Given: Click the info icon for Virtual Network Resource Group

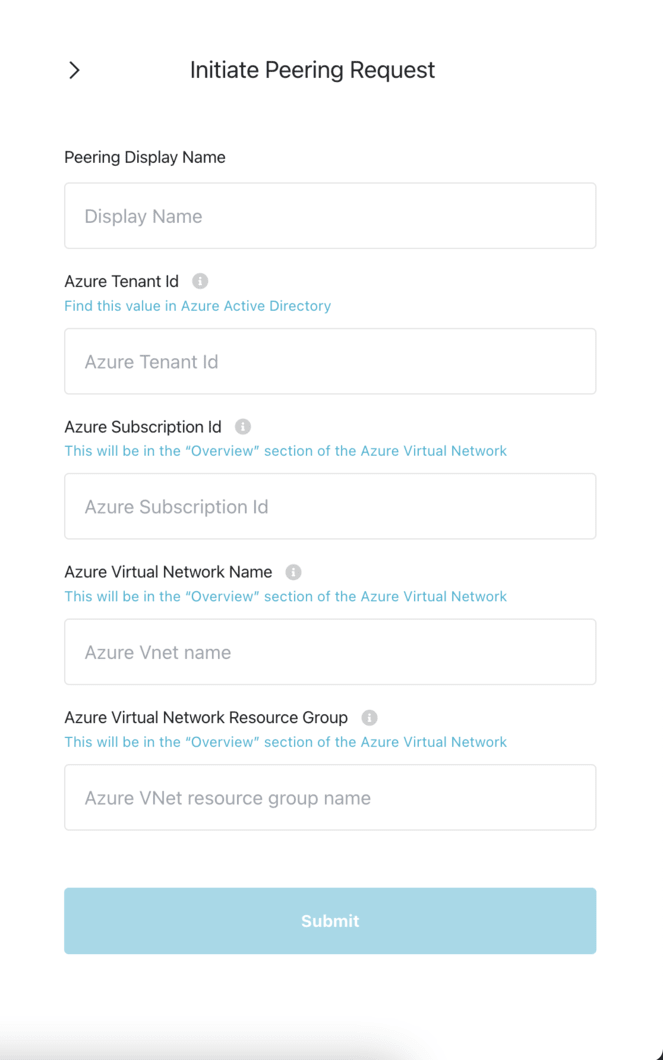Looking at the screenshot, I should click(369, 718).
